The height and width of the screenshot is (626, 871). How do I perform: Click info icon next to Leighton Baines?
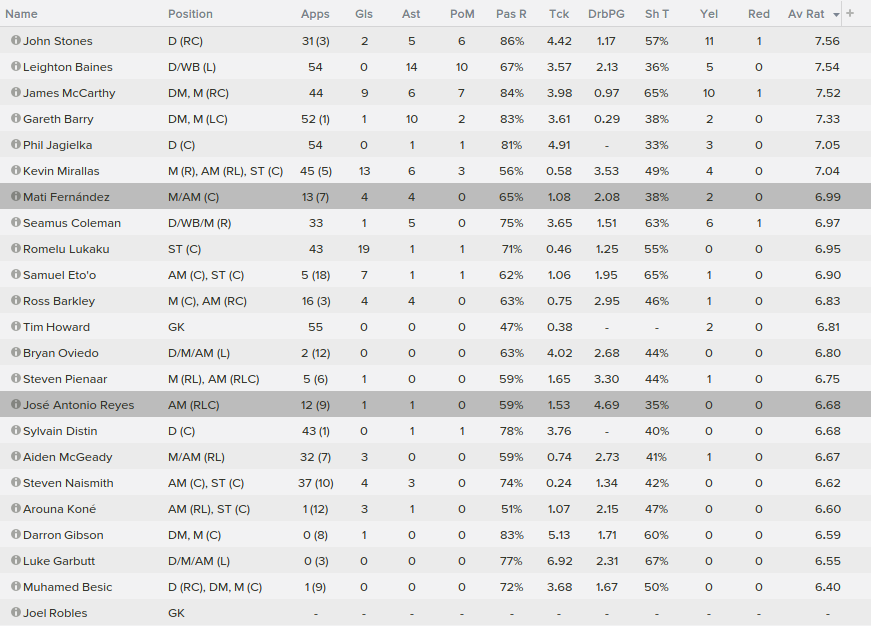point(16,66)
